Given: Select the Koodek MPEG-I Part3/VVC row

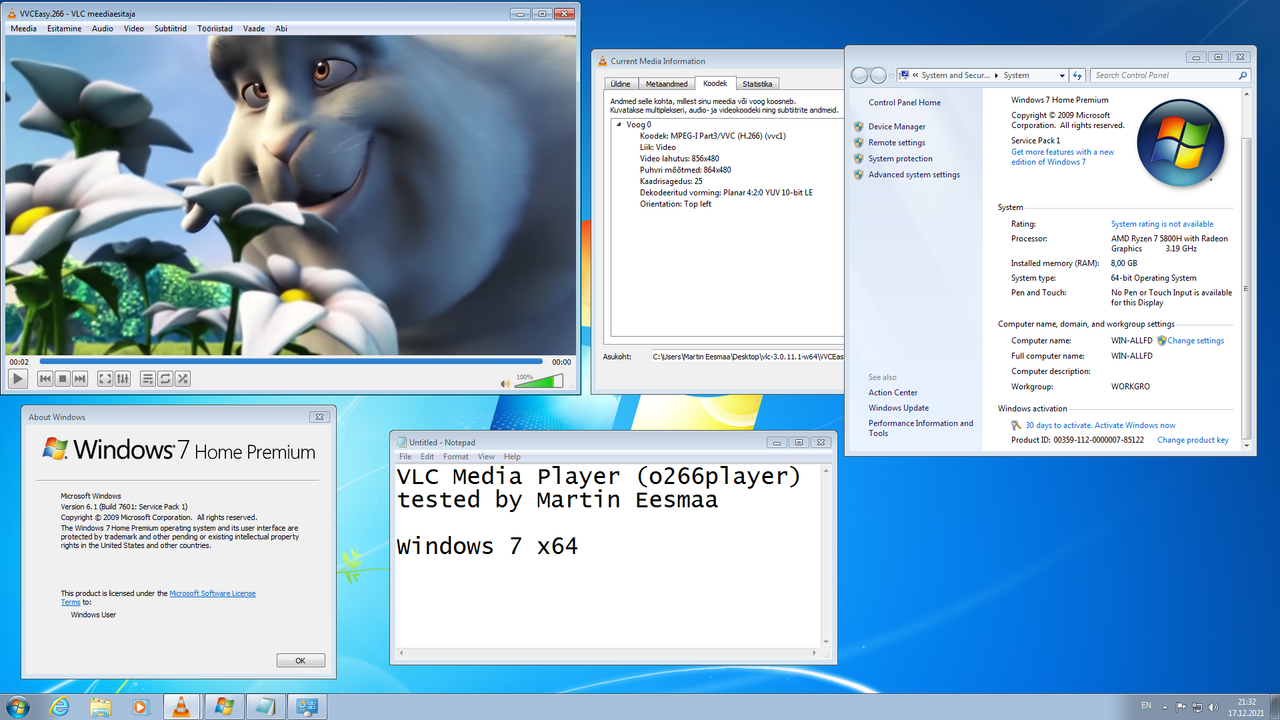Looking at the screenshot, I should (x=713, y=136).
